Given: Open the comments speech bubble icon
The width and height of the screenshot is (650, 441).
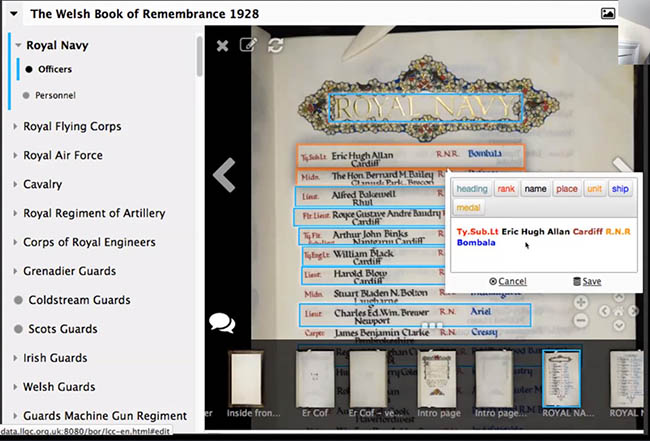Looking at the screenshot, I should coord(222,323).
